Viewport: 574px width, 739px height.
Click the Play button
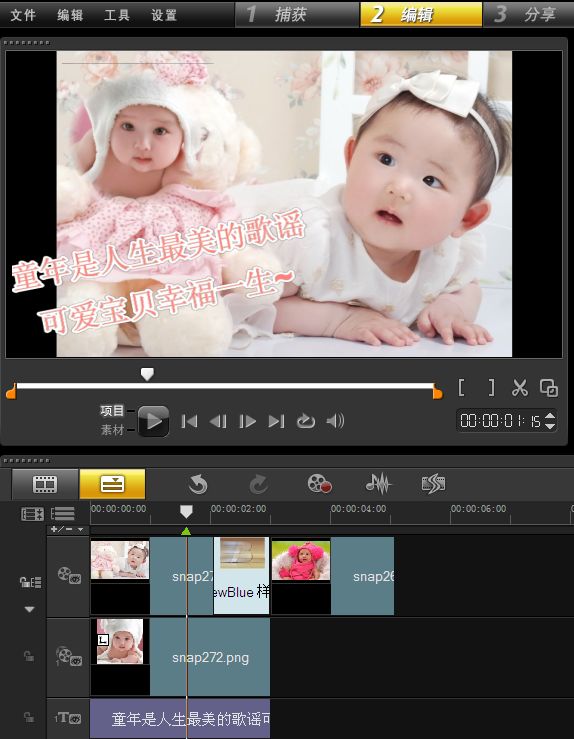154,421
